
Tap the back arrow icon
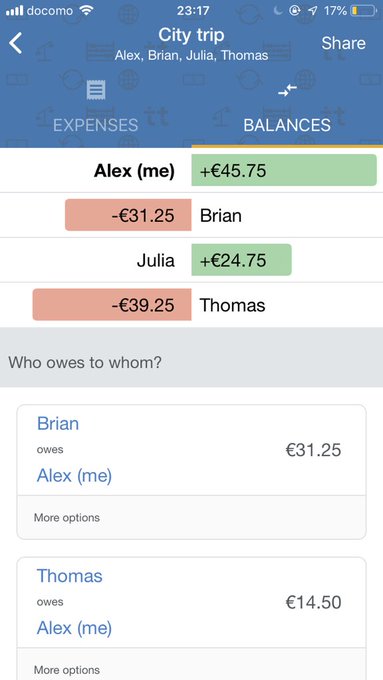(16, 43)
